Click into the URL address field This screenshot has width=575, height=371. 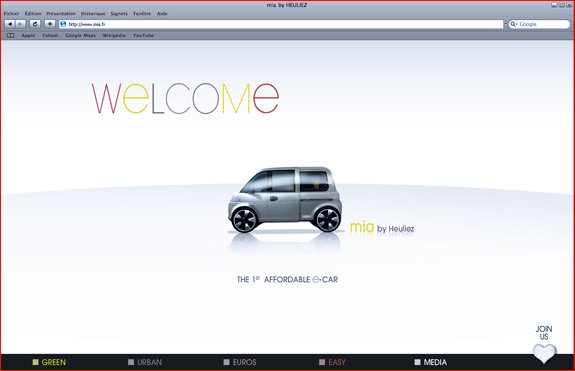[x=281, y=24]
